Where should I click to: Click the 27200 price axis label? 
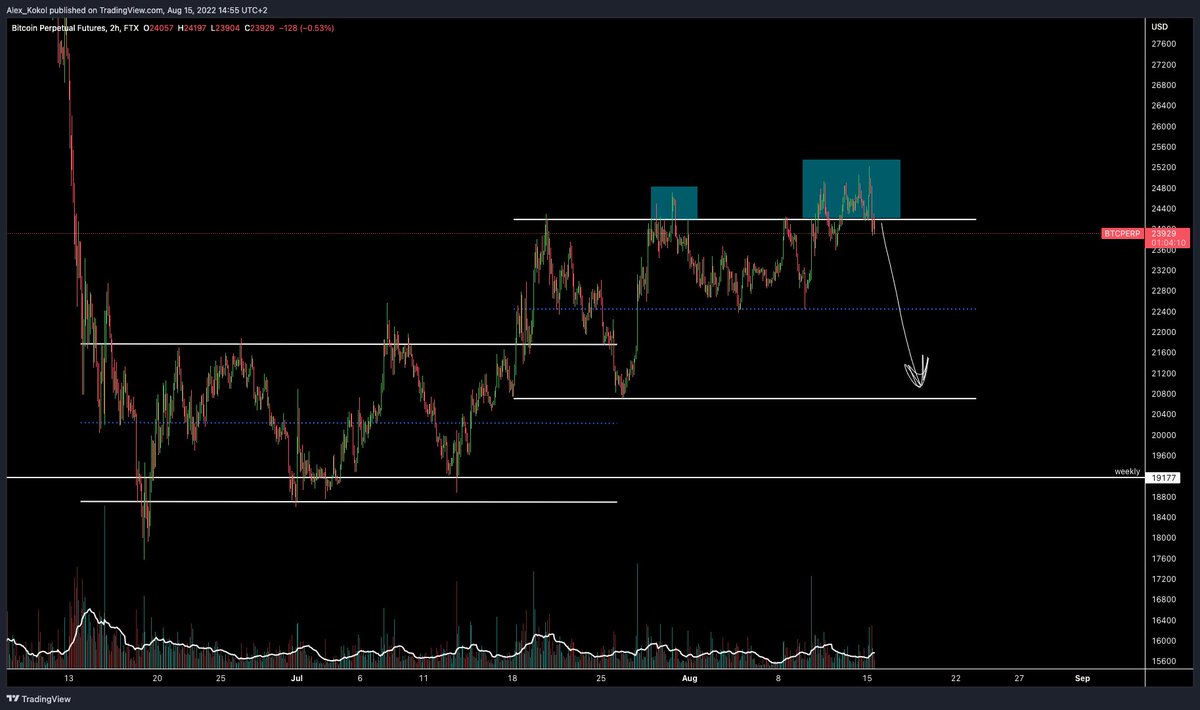pos(1162,64)
